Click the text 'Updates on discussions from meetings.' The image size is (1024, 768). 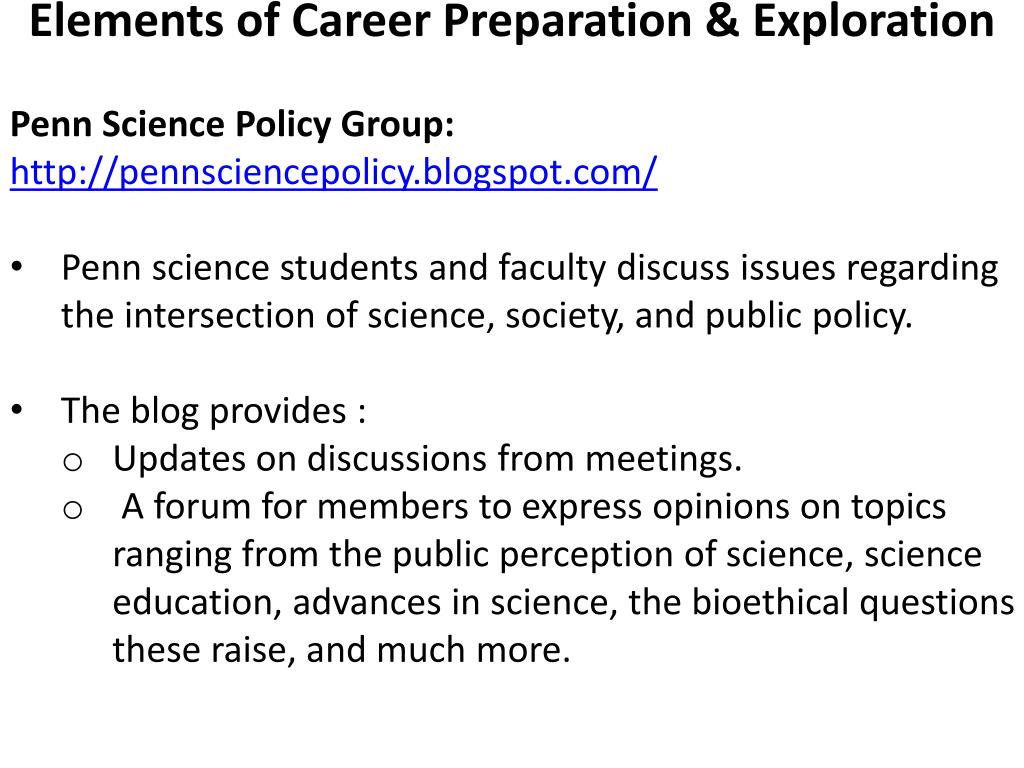click(428, 458)
